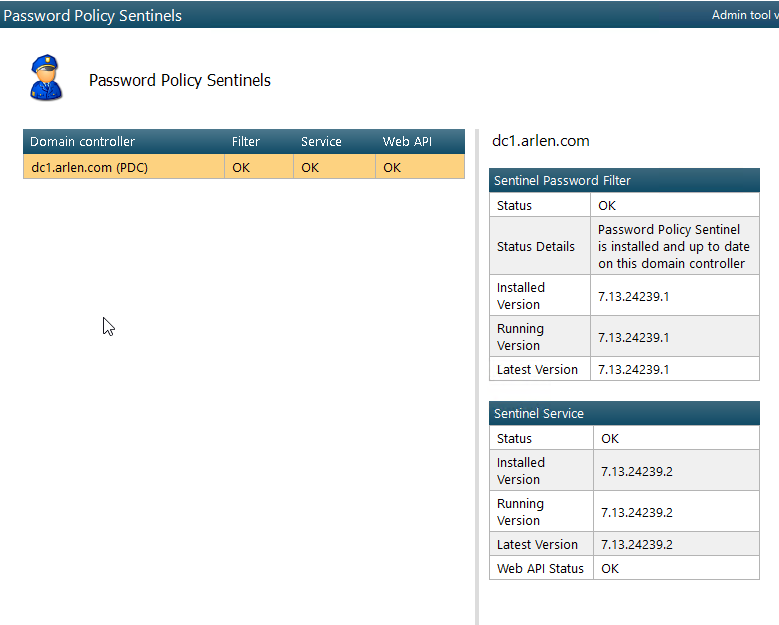Click Password Filter Latest Version 7.13.24239.1
Screen dimensions: 779x625
point(633,370)
